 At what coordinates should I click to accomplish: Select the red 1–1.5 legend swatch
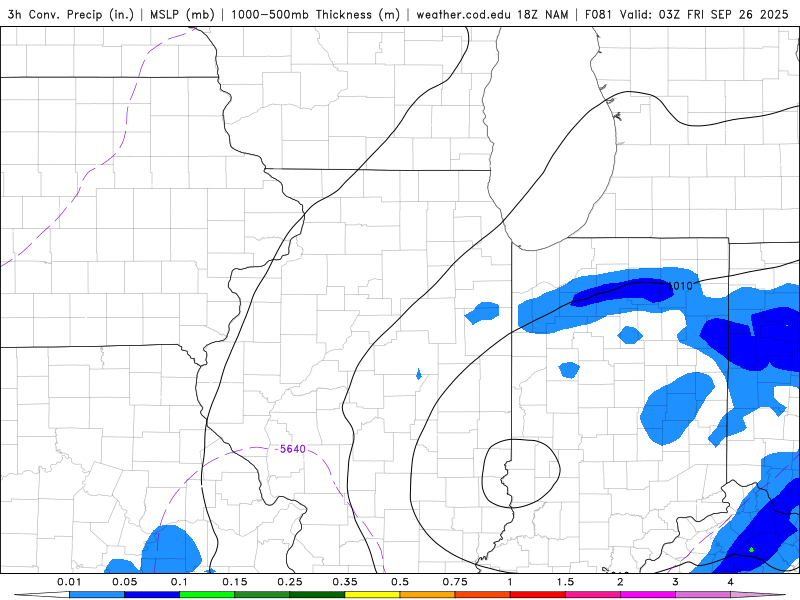[538, 595]
